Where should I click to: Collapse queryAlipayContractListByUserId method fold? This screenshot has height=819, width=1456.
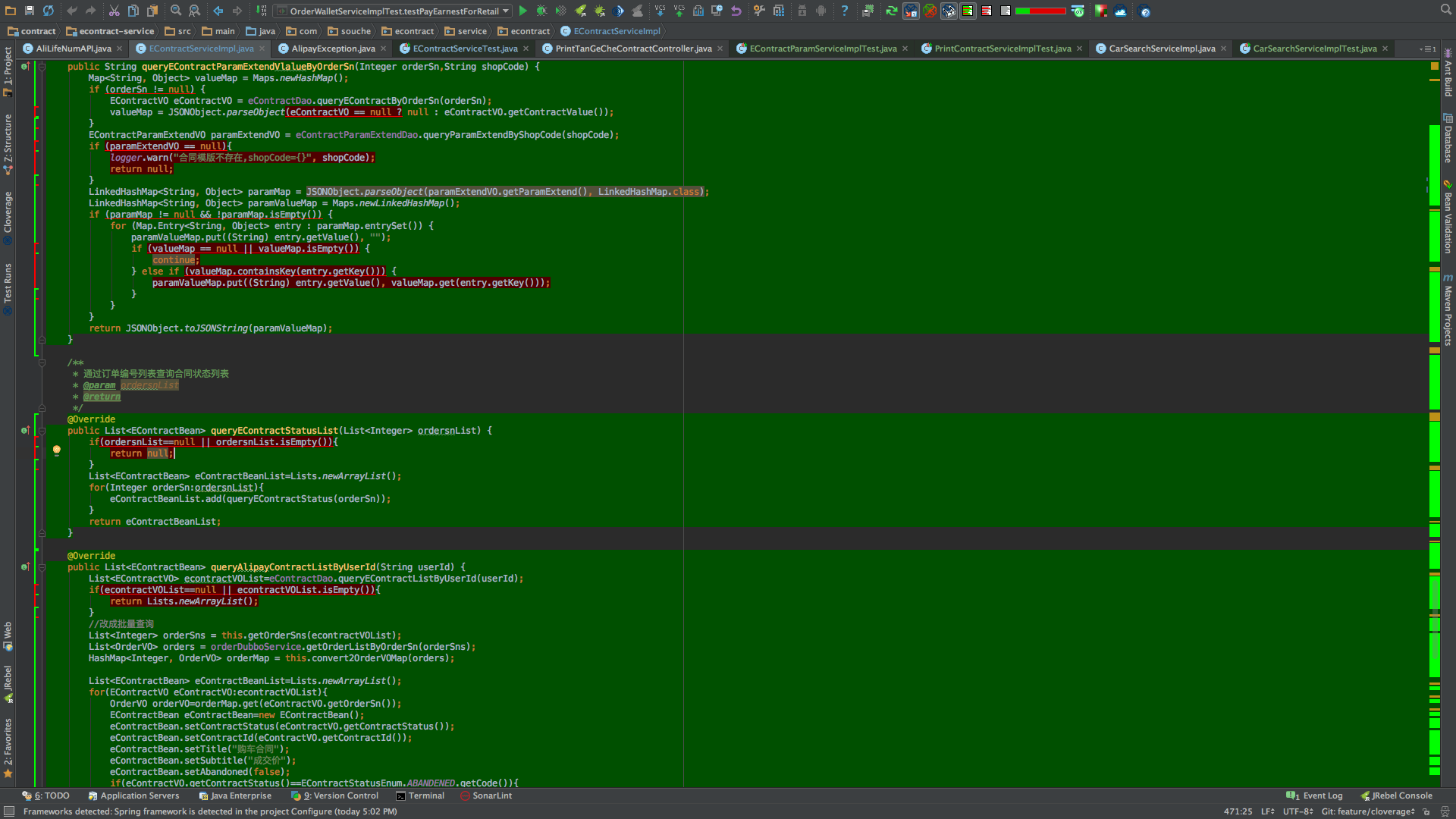tap(42, 567)
